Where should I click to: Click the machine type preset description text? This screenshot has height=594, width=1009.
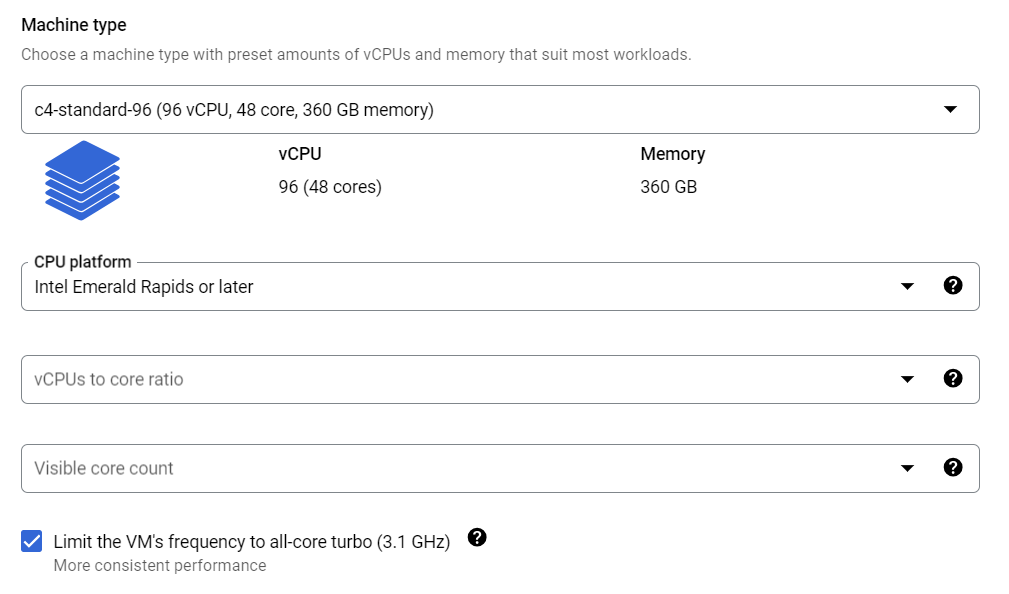(356, 55)
